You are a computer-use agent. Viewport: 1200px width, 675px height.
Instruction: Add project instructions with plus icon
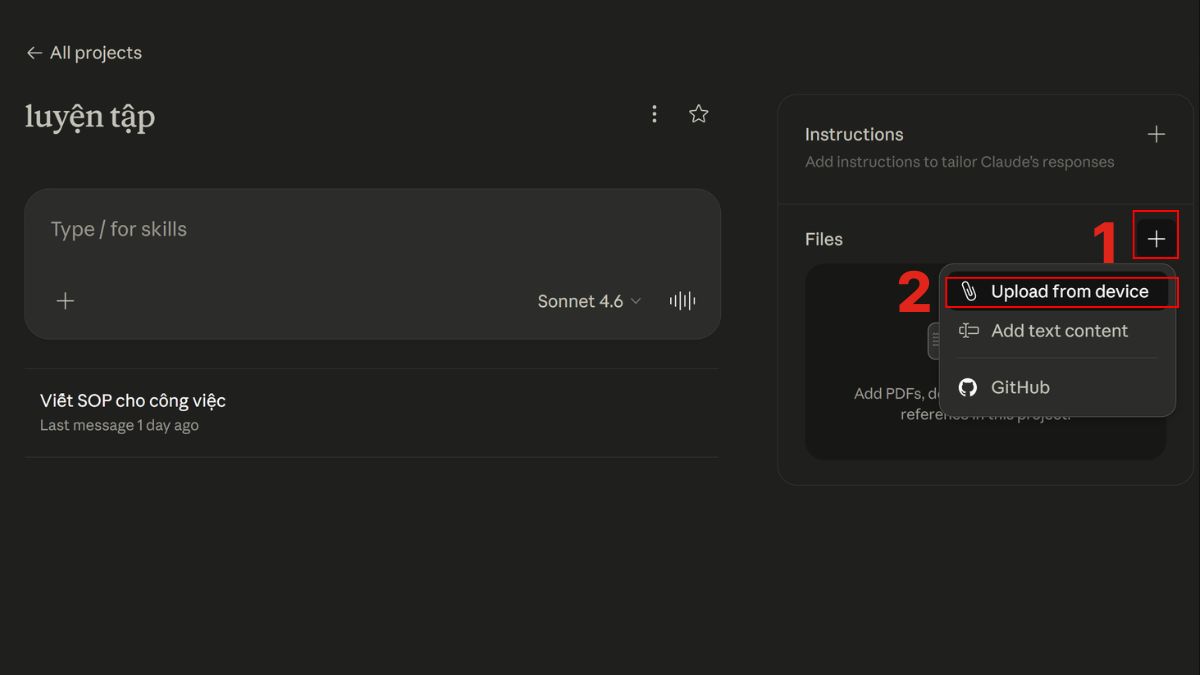point(1156,134)
